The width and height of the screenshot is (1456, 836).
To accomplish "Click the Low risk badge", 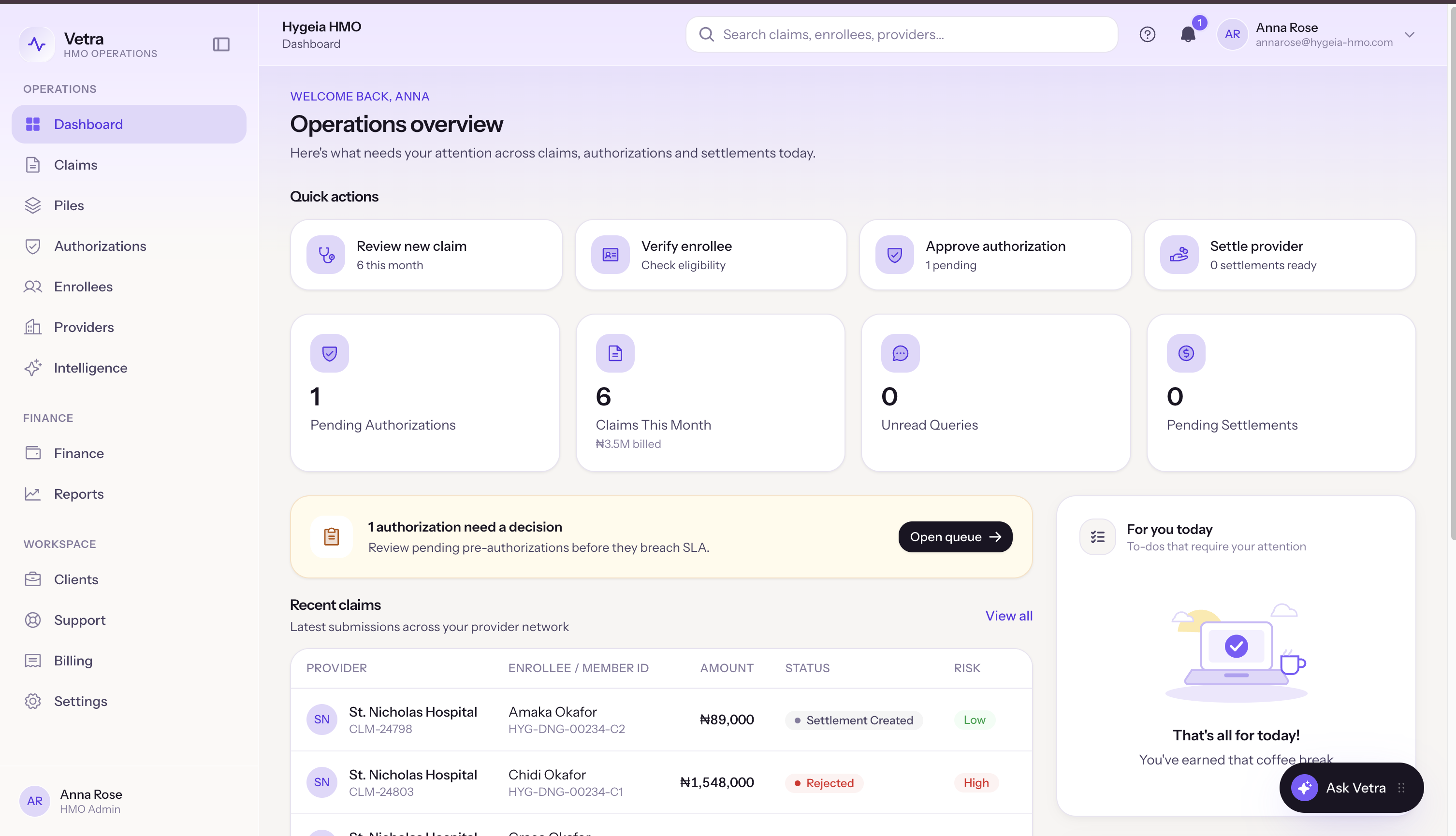I will (x=974, y=720).
